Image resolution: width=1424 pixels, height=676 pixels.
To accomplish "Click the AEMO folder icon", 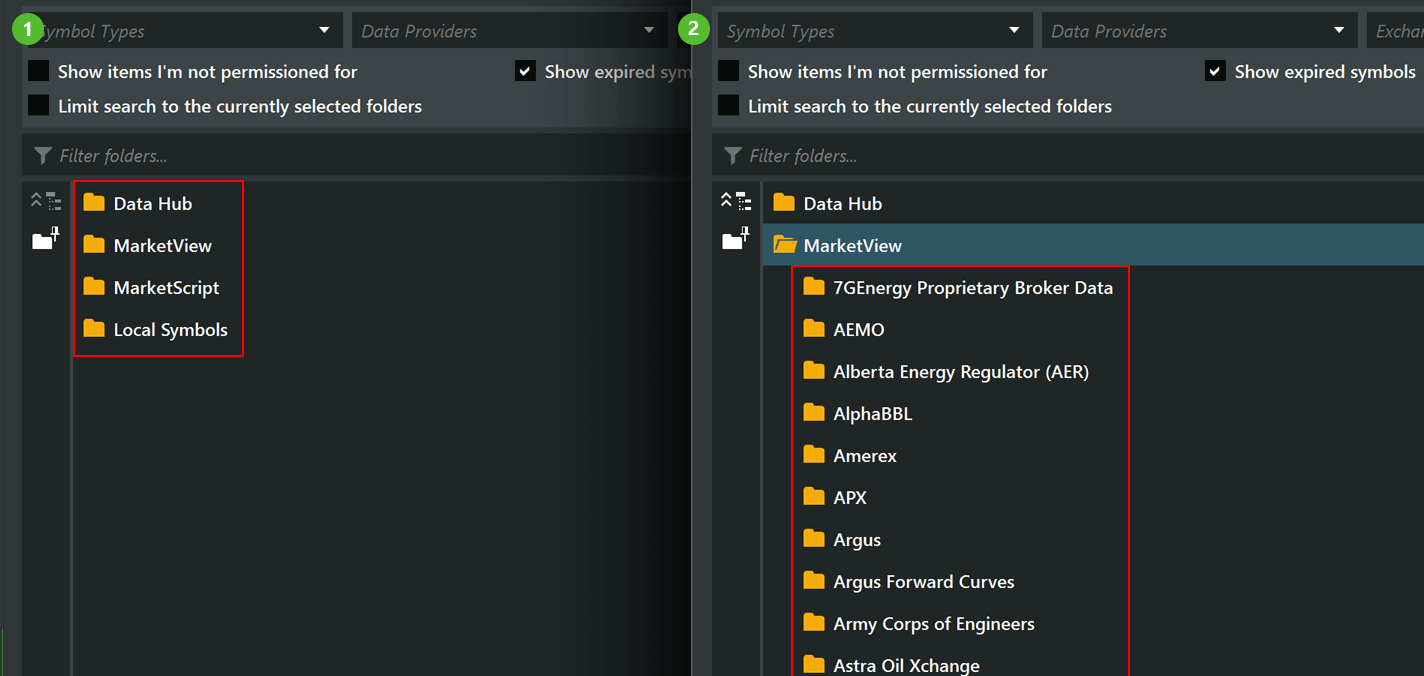I will [x=814, y=329].
